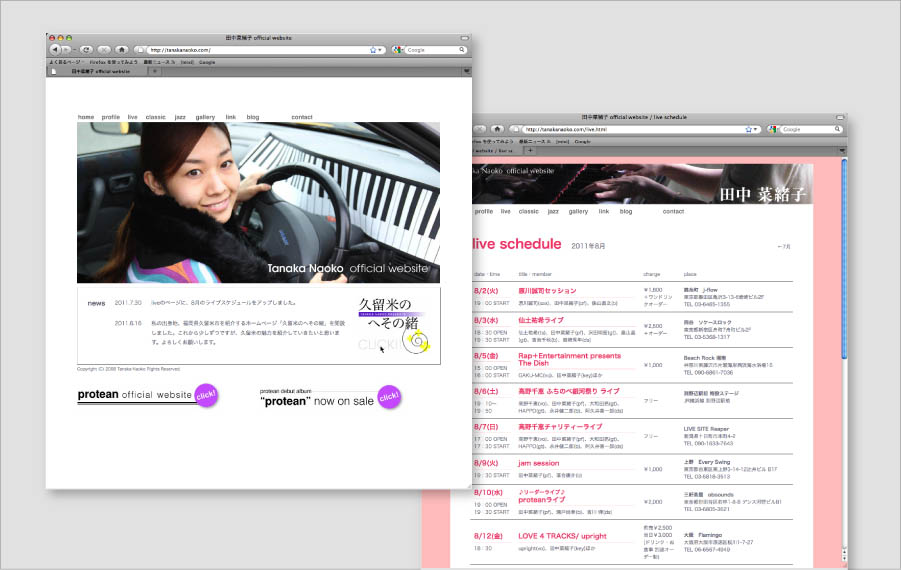901x570 pixels.
Task: Bookmark tanakanaoko.com with the star icon
Action: (372, 50)
